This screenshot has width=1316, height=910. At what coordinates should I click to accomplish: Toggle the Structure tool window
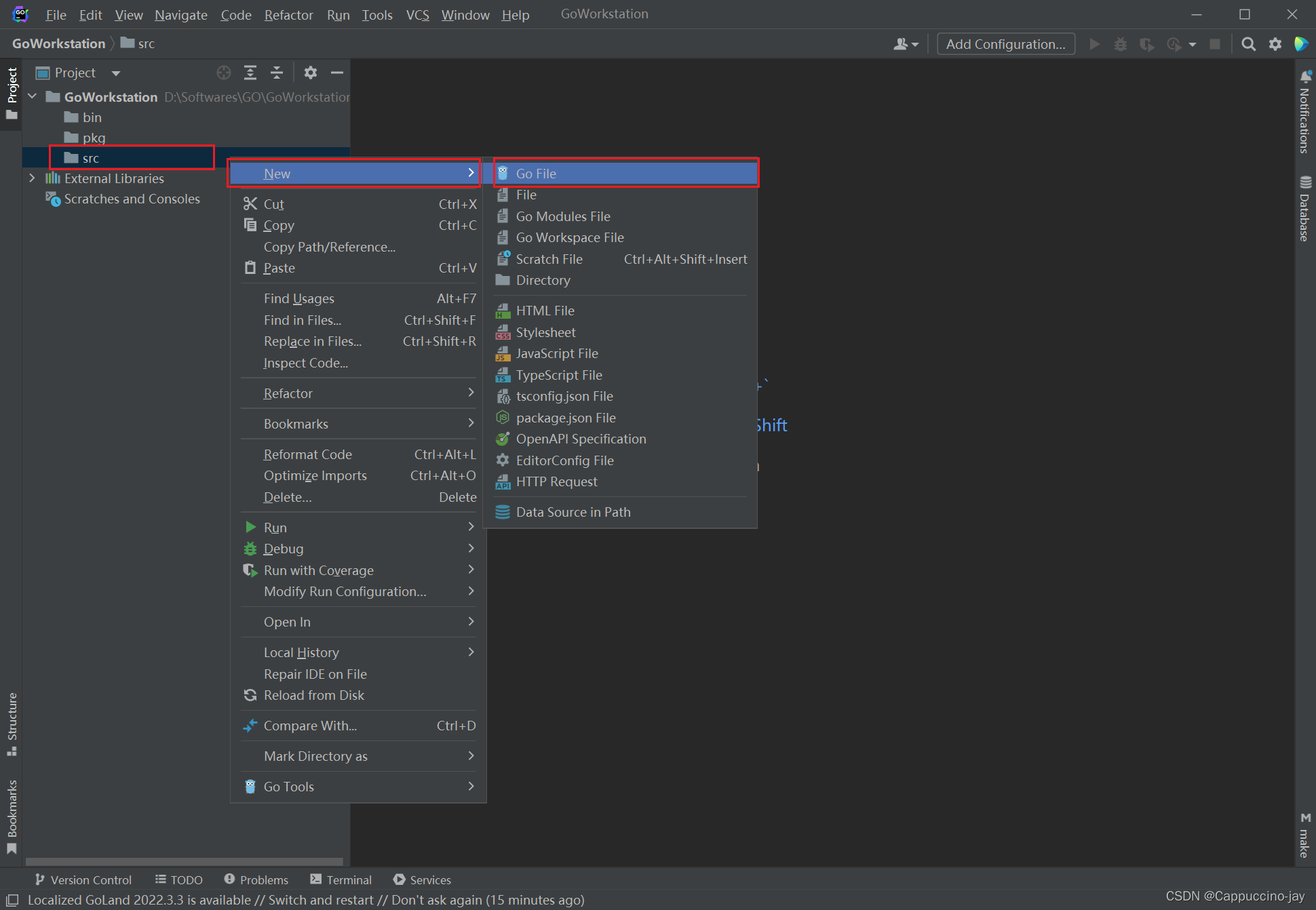(x=12, y=724)
